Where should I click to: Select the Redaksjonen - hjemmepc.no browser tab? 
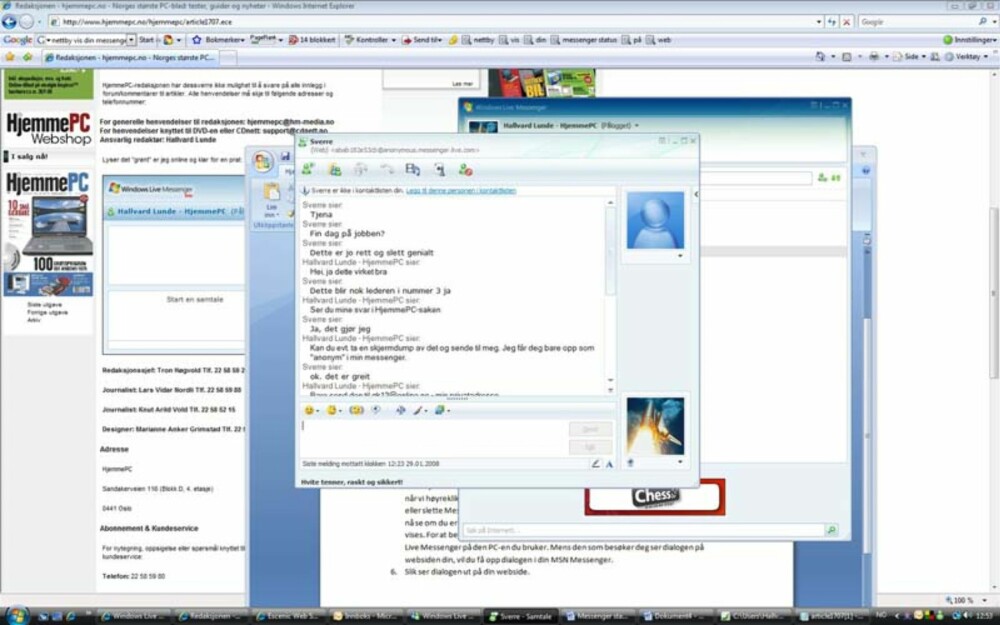[130, 57]
